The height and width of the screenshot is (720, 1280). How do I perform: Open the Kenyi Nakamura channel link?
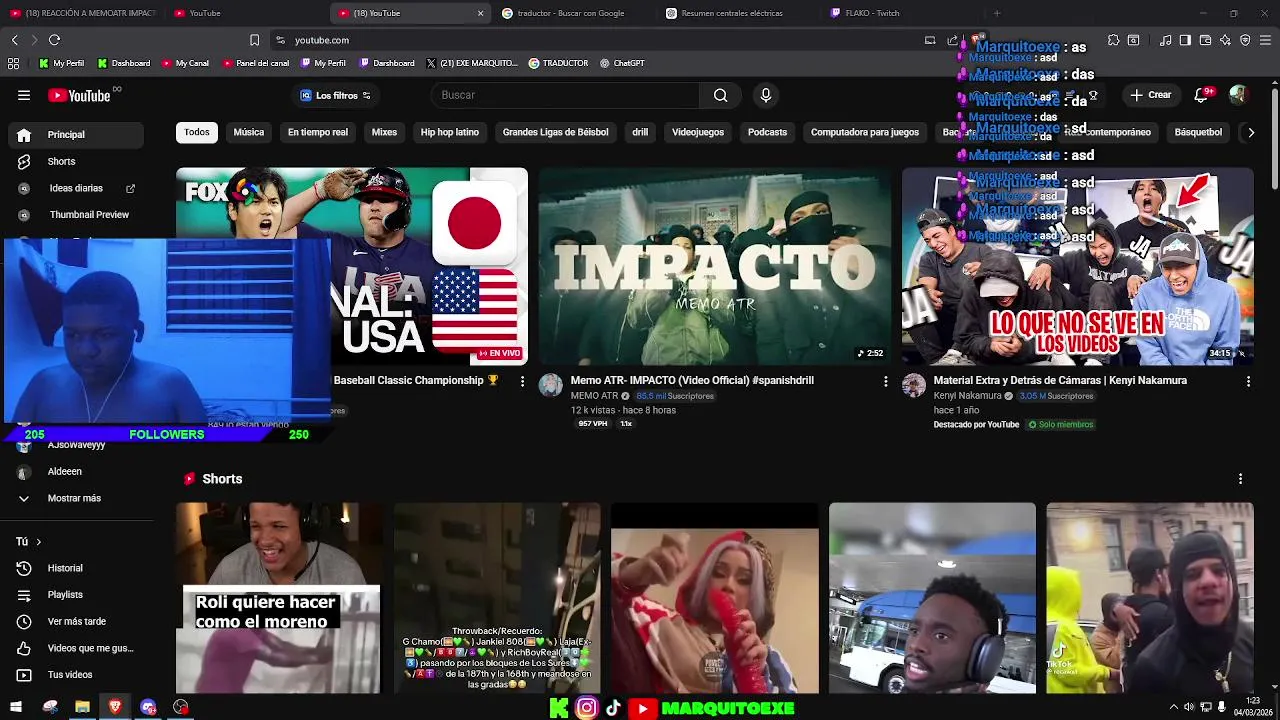coord(967,396)
